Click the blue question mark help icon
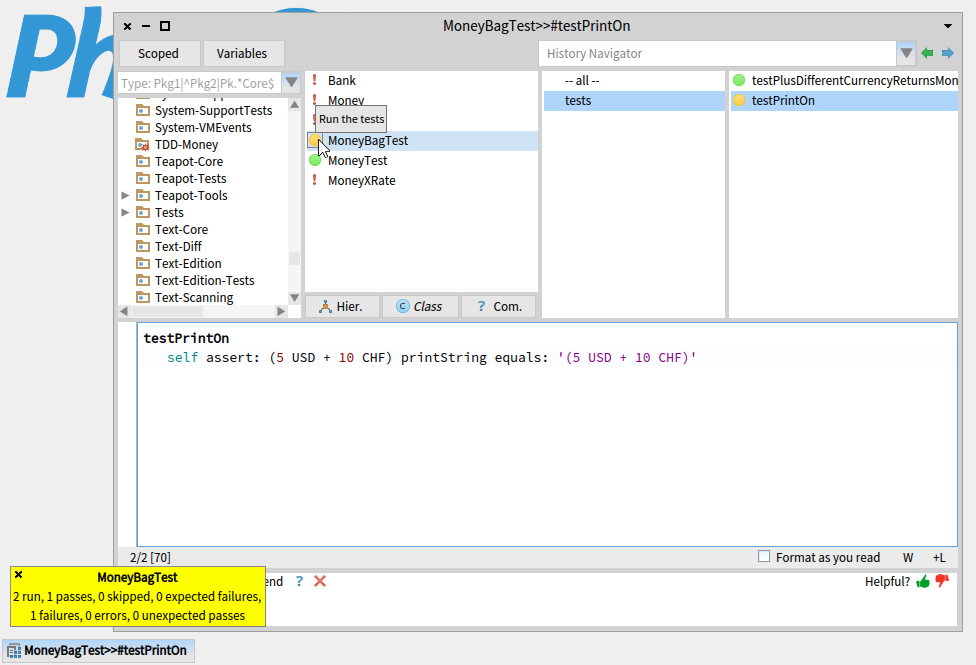 299,581
